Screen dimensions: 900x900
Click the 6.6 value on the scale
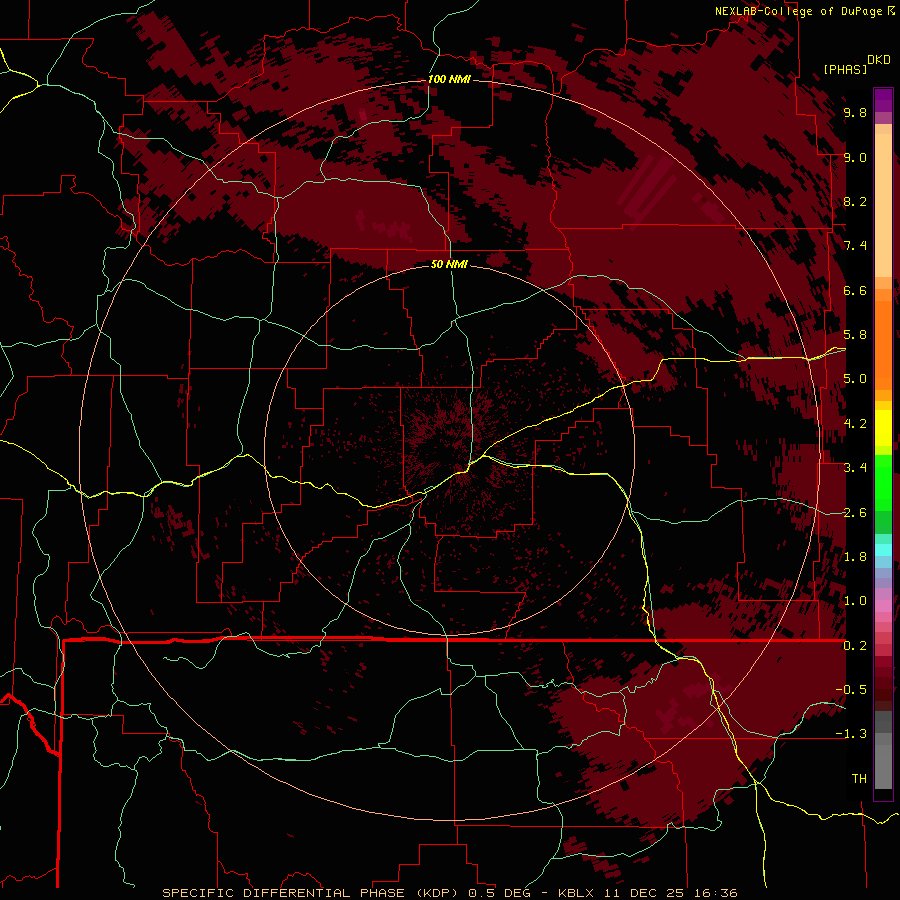coord(855,291)
